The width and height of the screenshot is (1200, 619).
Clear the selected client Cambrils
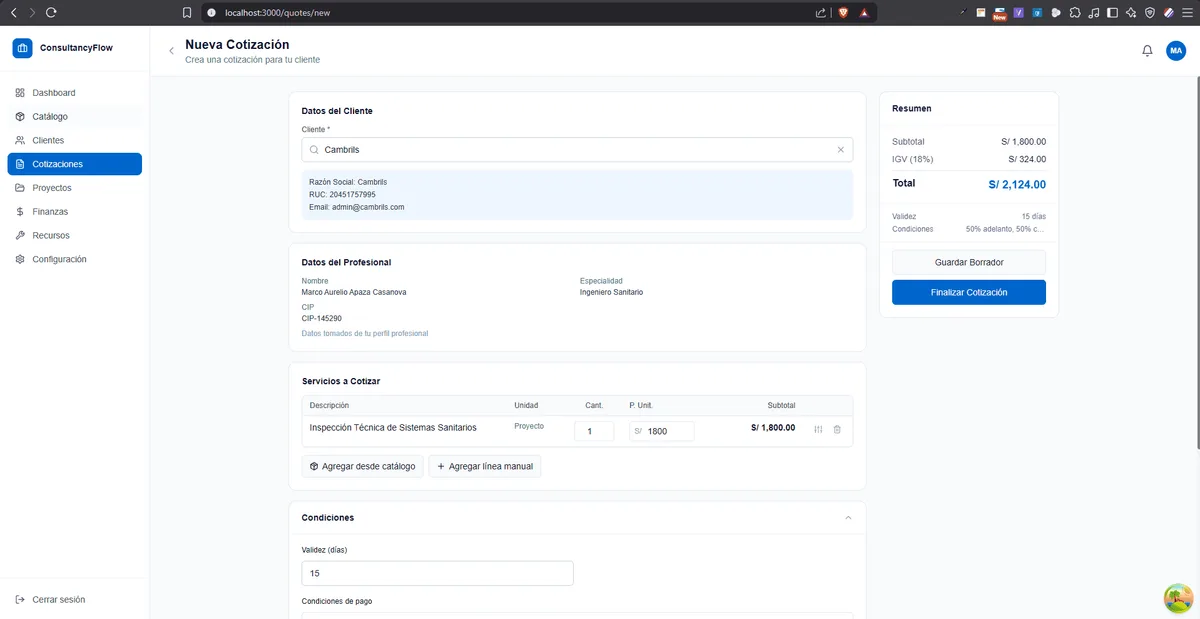coord(841,150)
